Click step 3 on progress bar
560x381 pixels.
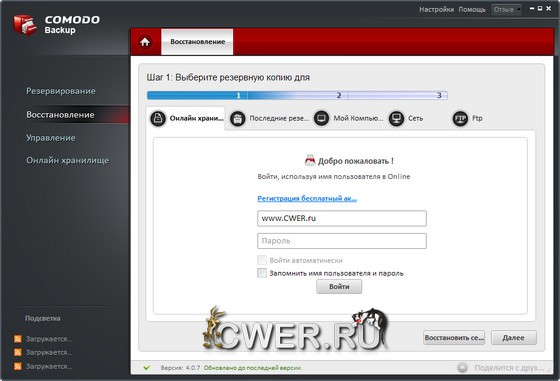click(x=439, y=95)
